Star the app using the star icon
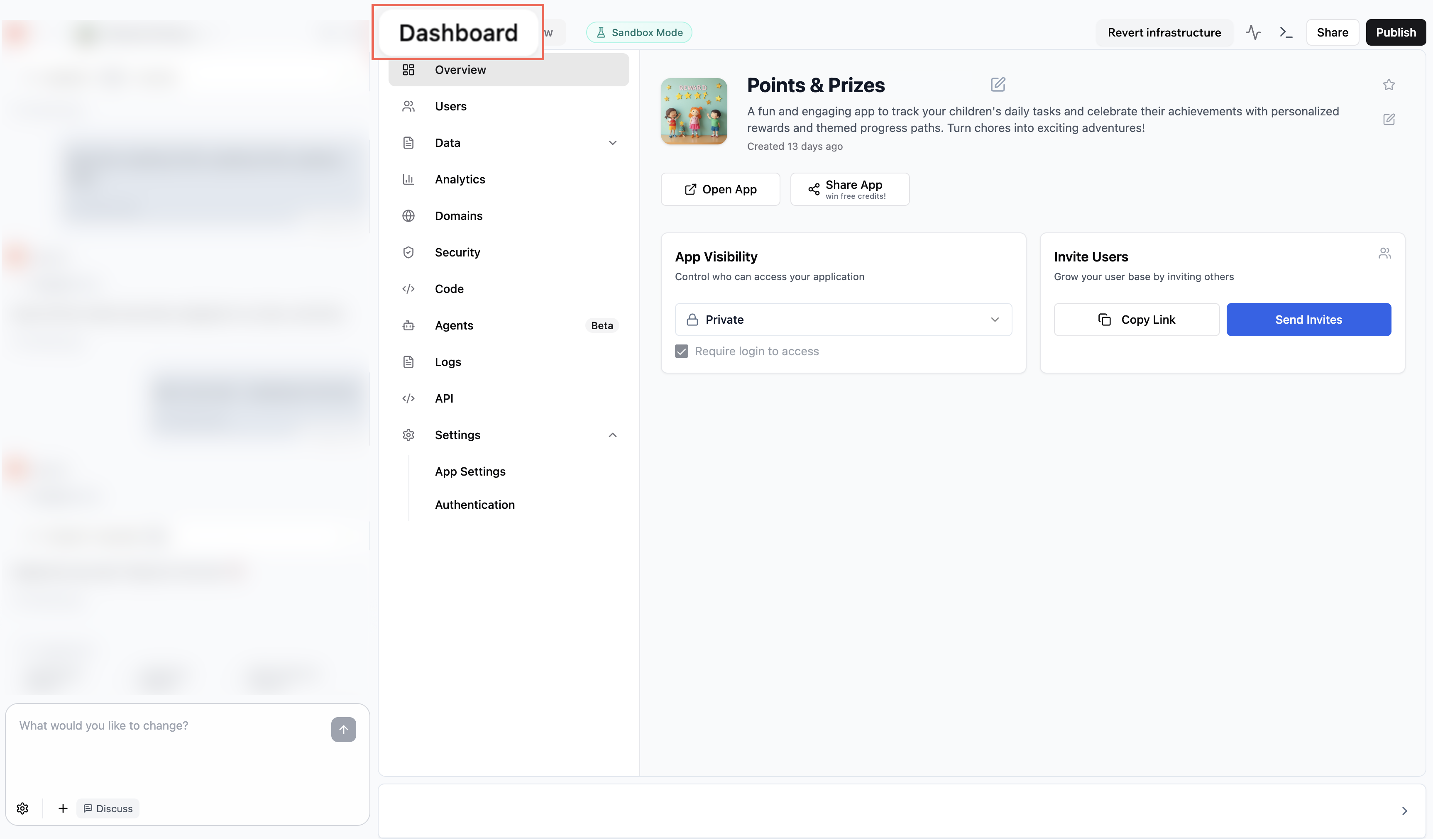 pos(1389,84)
